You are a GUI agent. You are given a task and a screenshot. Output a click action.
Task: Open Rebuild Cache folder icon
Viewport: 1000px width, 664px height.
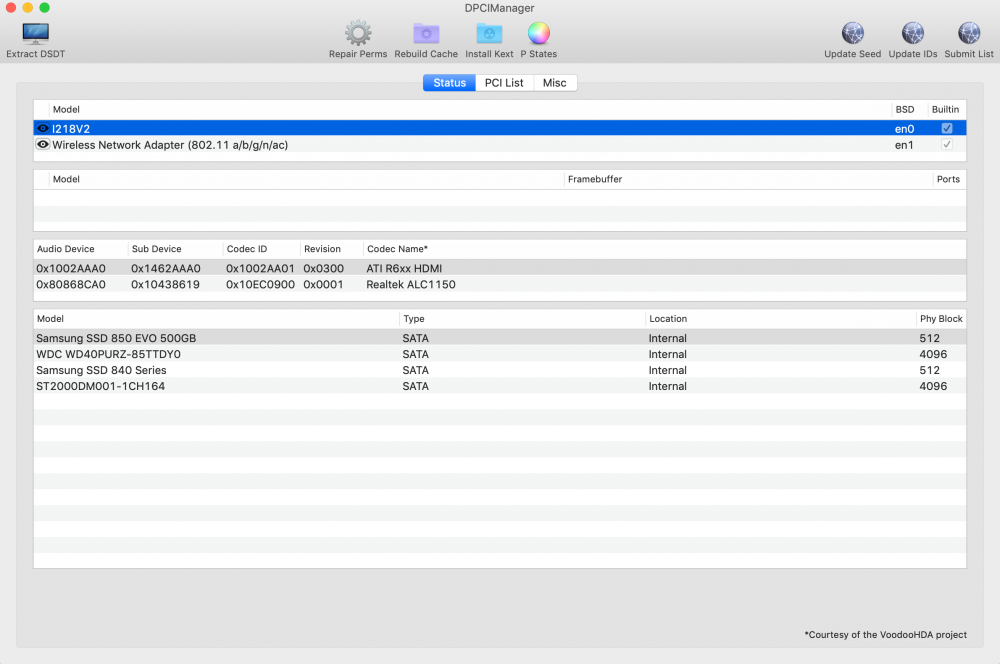(426, 33)
